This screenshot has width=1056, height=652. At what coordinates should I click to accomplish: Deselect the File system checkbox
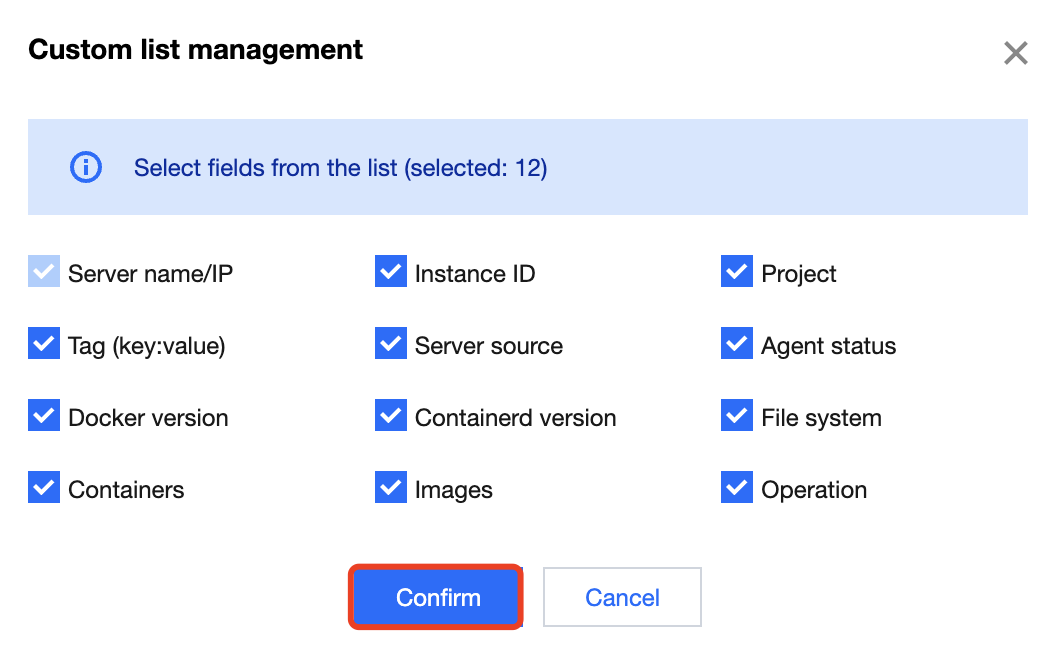point(737,416)
